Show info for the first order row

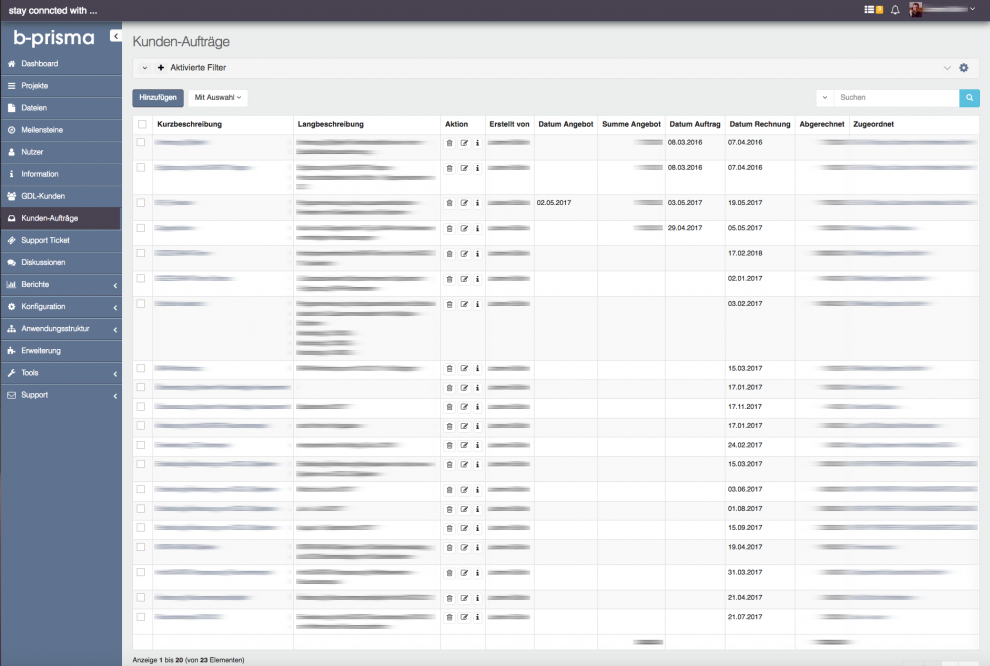(x=477, y=143)
